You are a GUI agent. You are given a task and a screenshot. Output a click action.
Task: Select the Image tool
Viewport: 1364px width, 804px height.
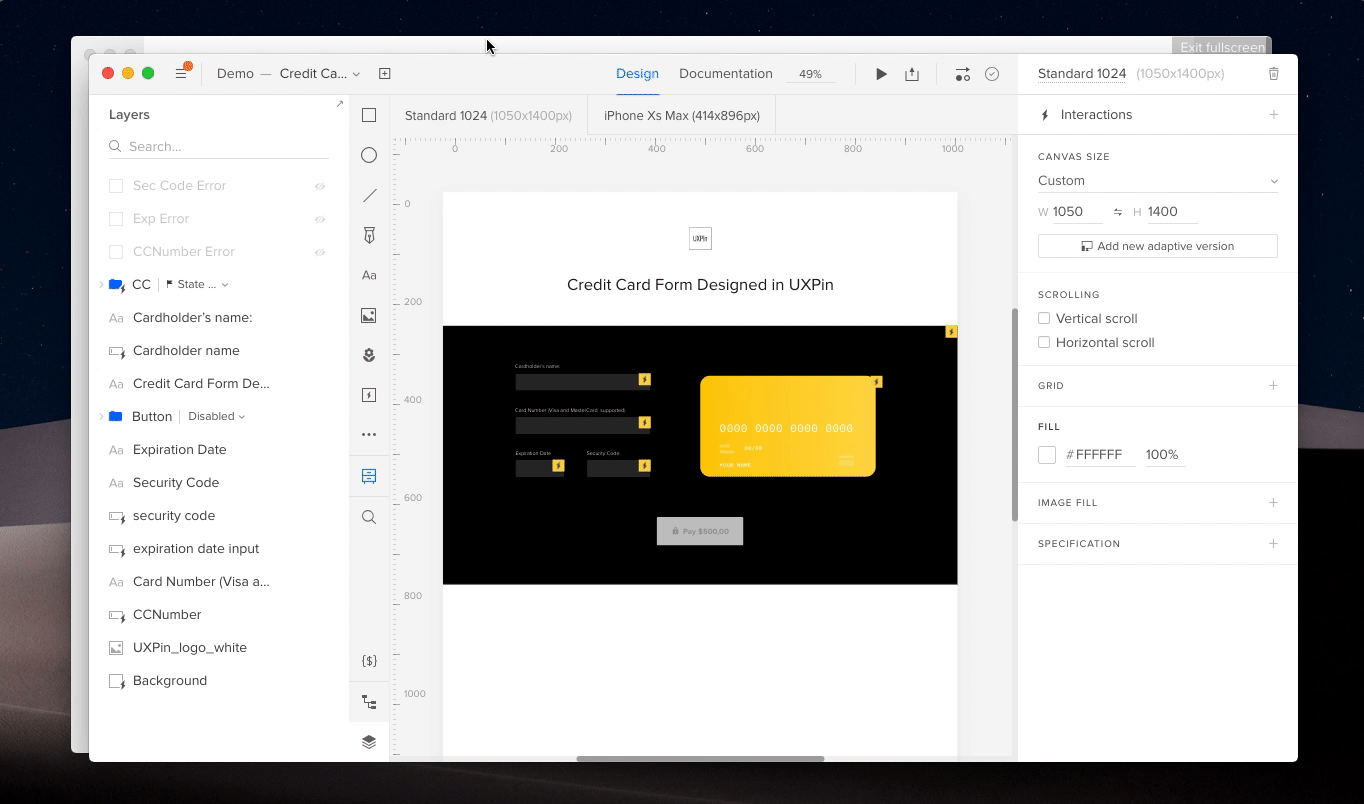click(369, 315)
